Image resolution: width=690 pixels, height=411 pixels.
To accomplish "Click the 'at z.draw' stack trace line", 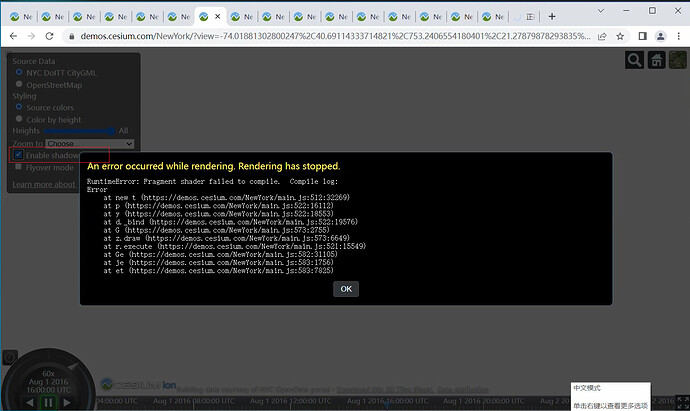I will [x=227, y=238].
